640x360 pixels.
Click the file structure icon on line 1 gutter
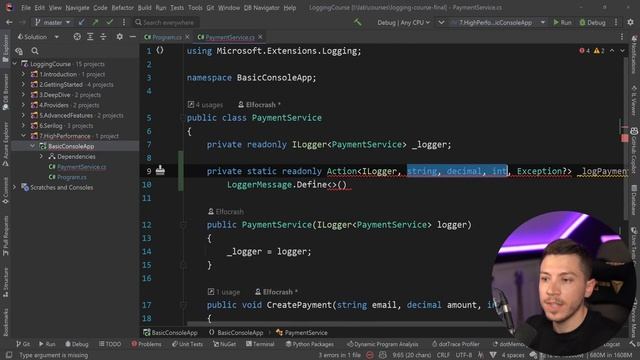[x=160, y=50]
